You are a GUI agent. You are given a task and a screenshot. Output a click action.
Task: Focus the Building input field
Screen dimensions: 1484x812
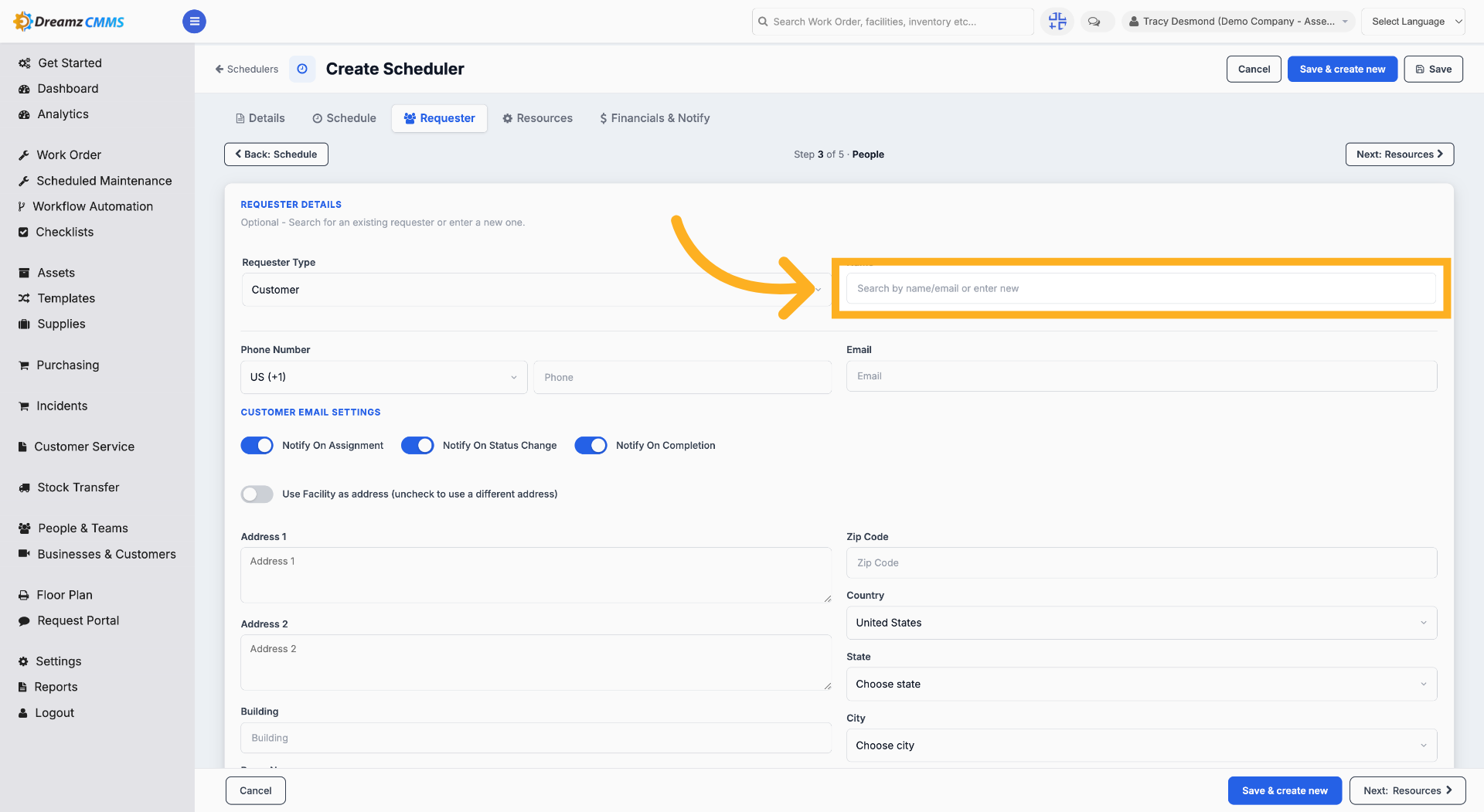[x=536, y=738]
